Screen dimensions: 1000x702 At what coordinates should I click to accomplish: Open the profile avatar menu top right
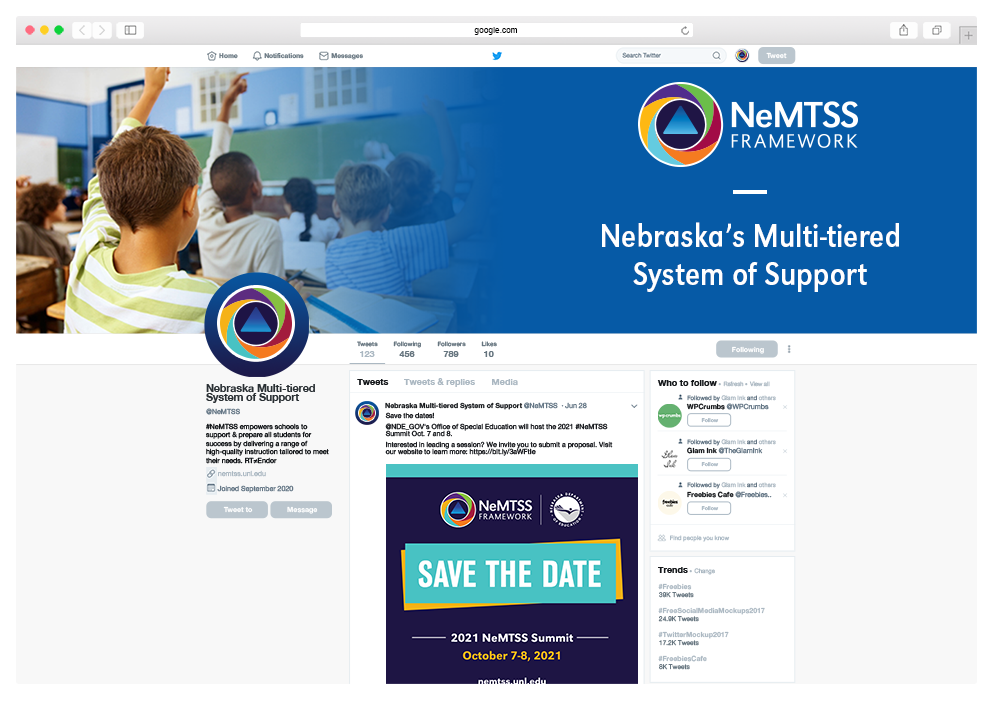(742, 55)
